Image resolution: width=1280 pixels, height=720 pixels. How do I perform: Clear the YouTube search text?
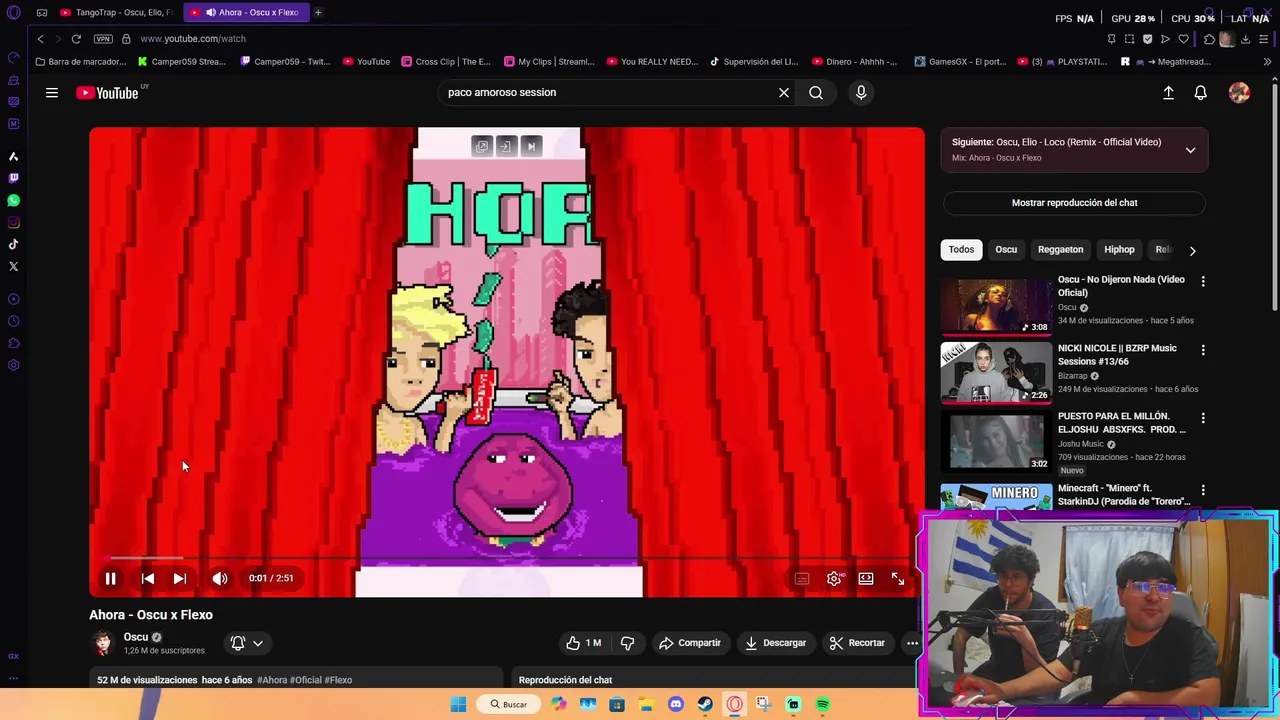[x=784, y=92]
